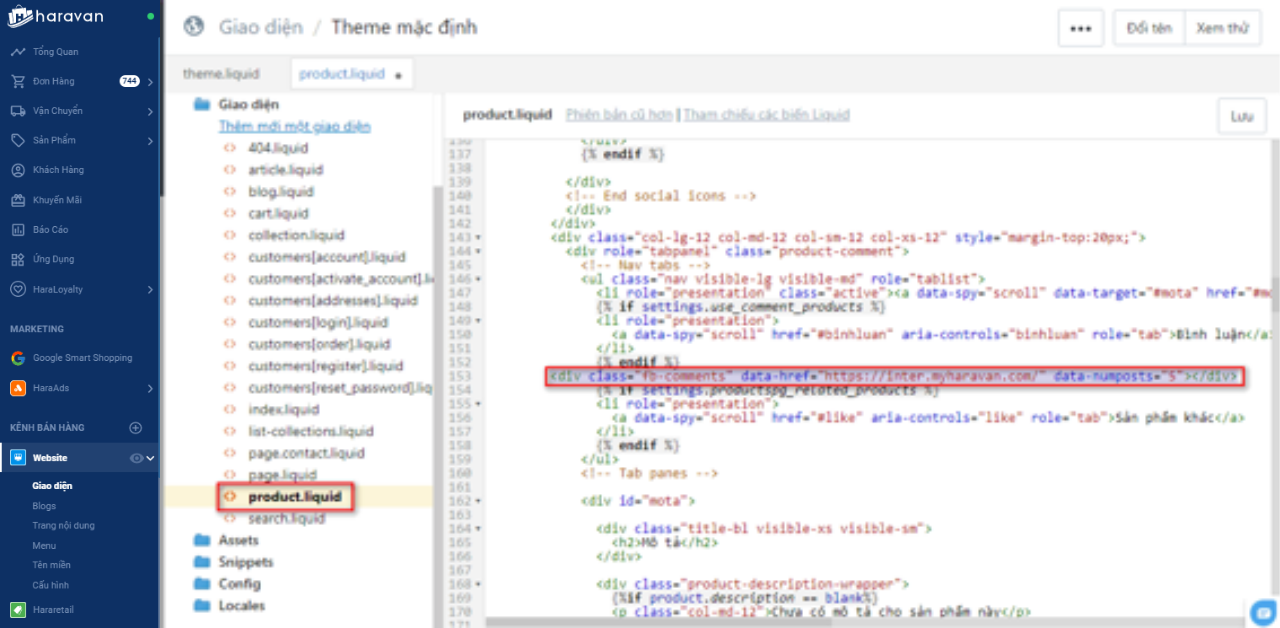1280x628 pixels.
Task: Toggle Website eye visibility icon
Action: tap(137, 458)
